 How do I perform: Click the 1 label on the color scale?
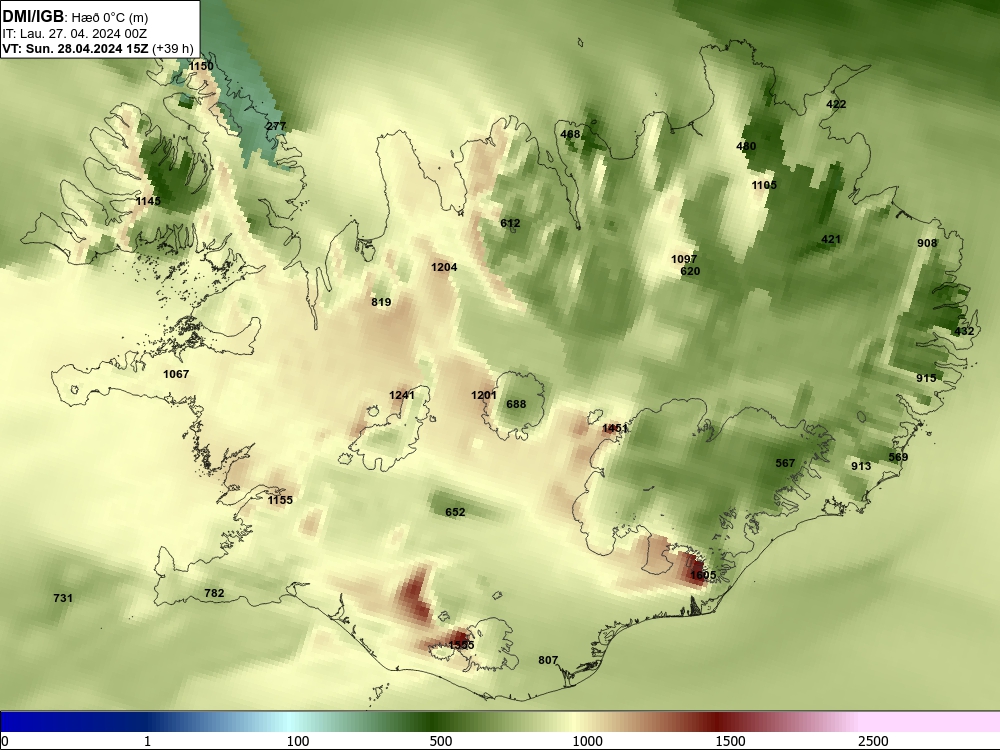pos(147,741)
